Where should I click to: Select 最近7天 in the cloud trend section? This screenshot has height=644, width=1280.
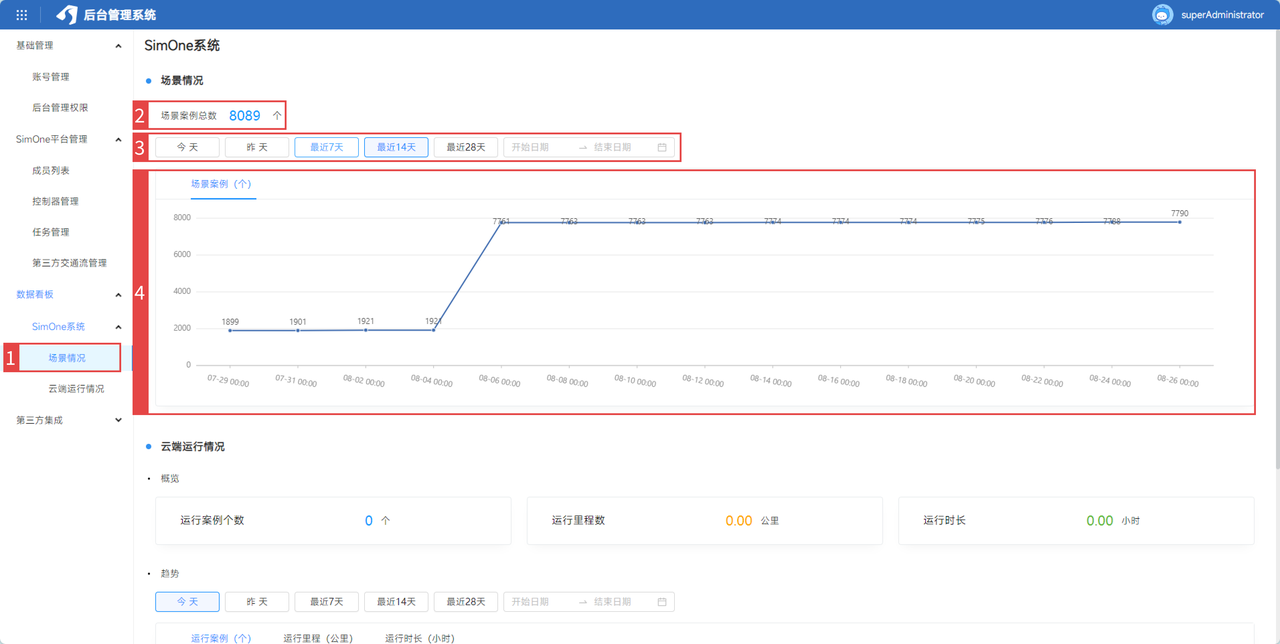(x=326, y=602)
